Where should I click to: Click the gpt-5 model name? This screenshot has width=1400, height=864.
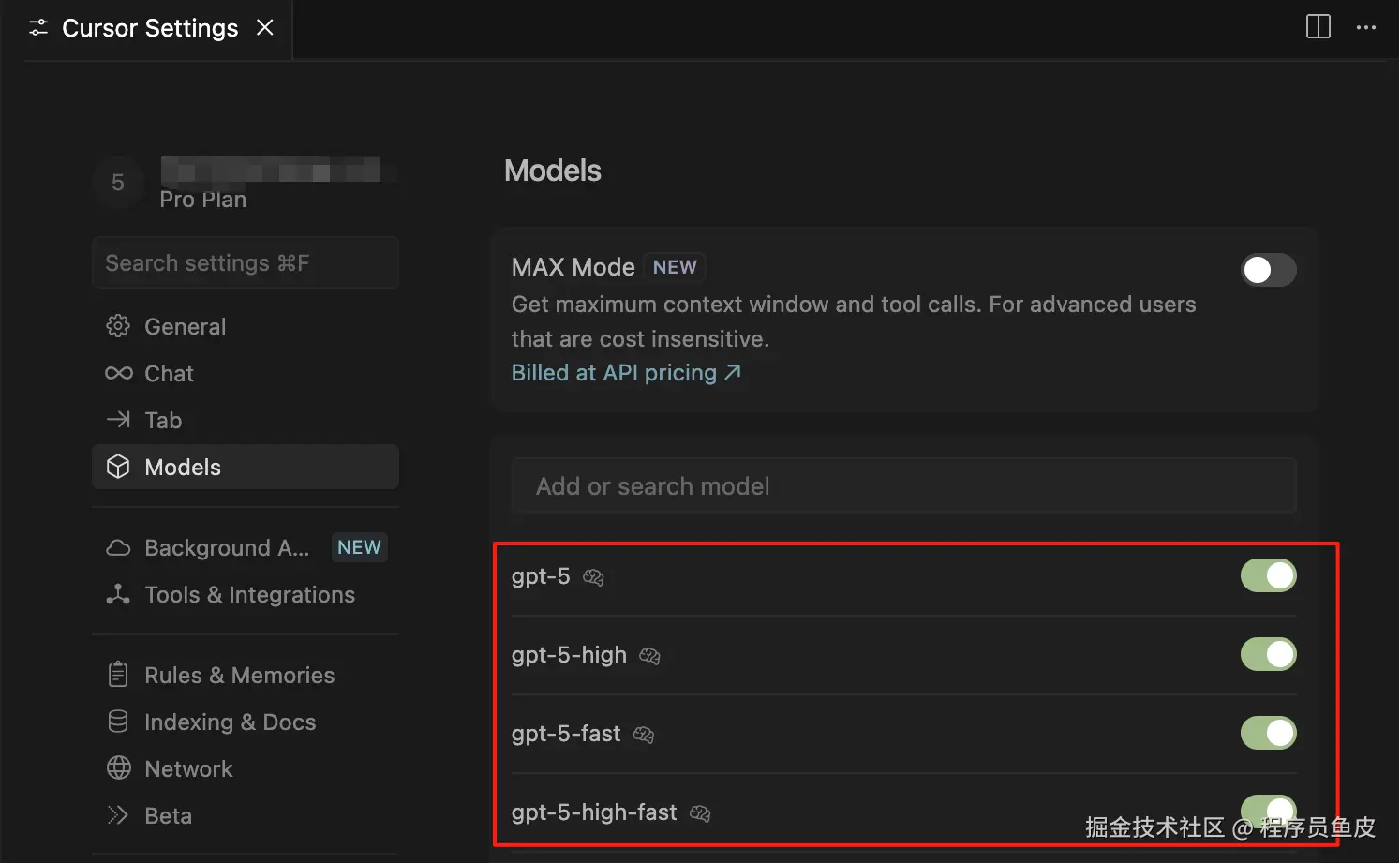tap(541, 576)
